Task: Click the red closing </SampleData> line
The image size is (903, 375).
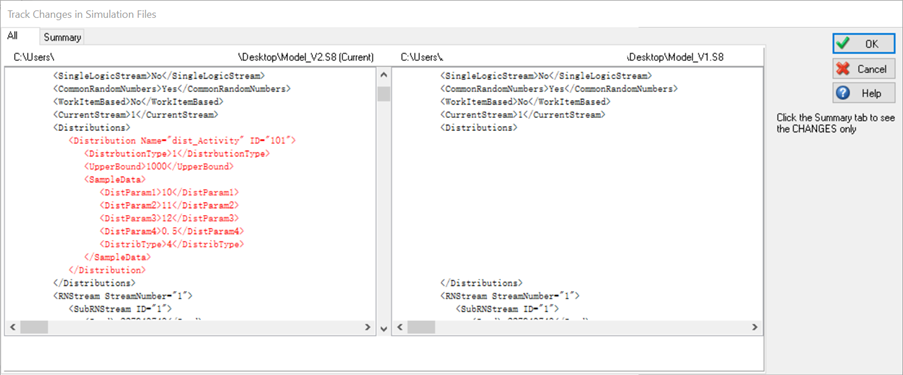Action: [117, 257]
